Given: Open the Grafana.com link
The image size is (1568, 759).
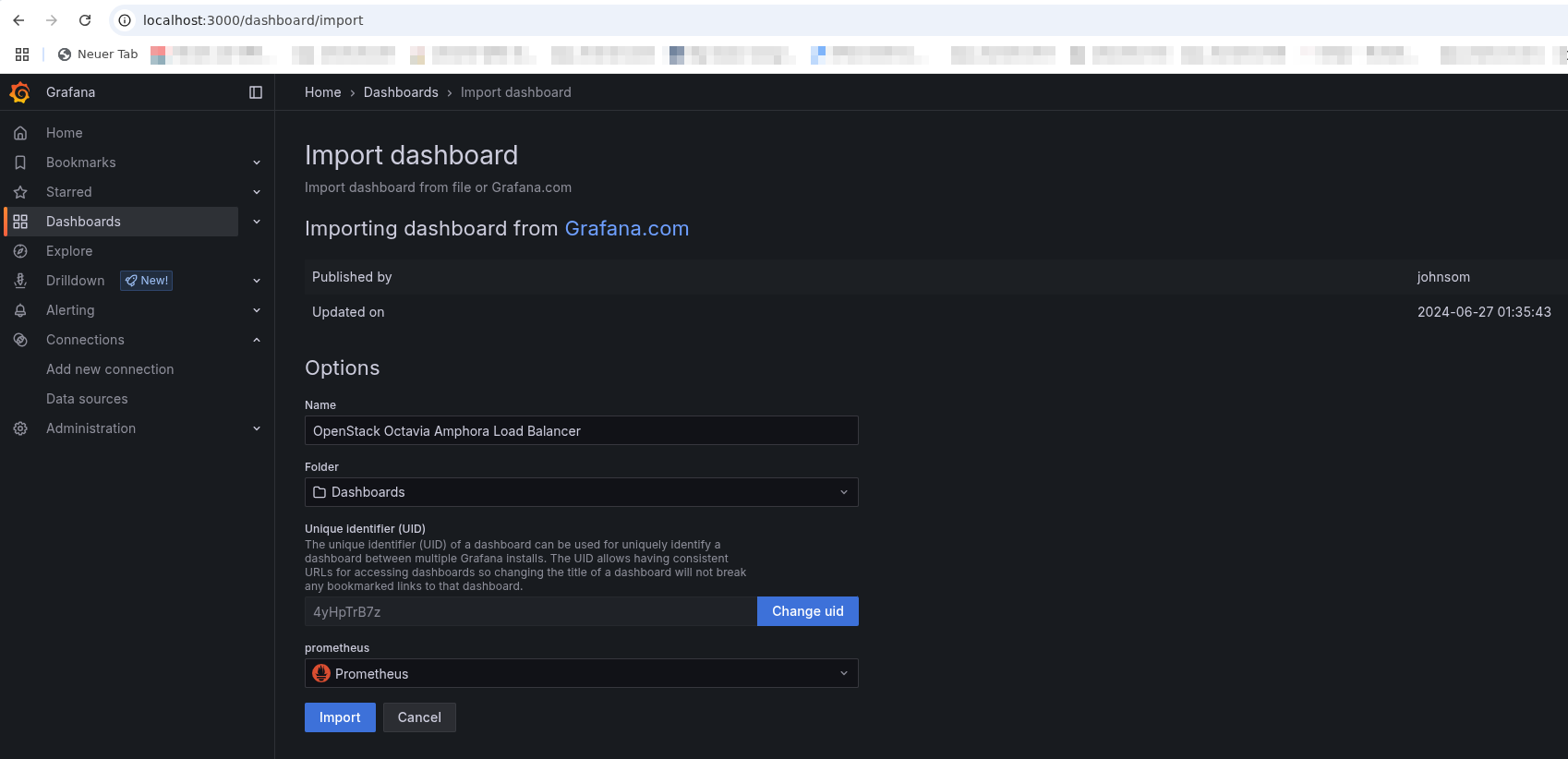Looking at the screenshot, I should pos(627,228).
